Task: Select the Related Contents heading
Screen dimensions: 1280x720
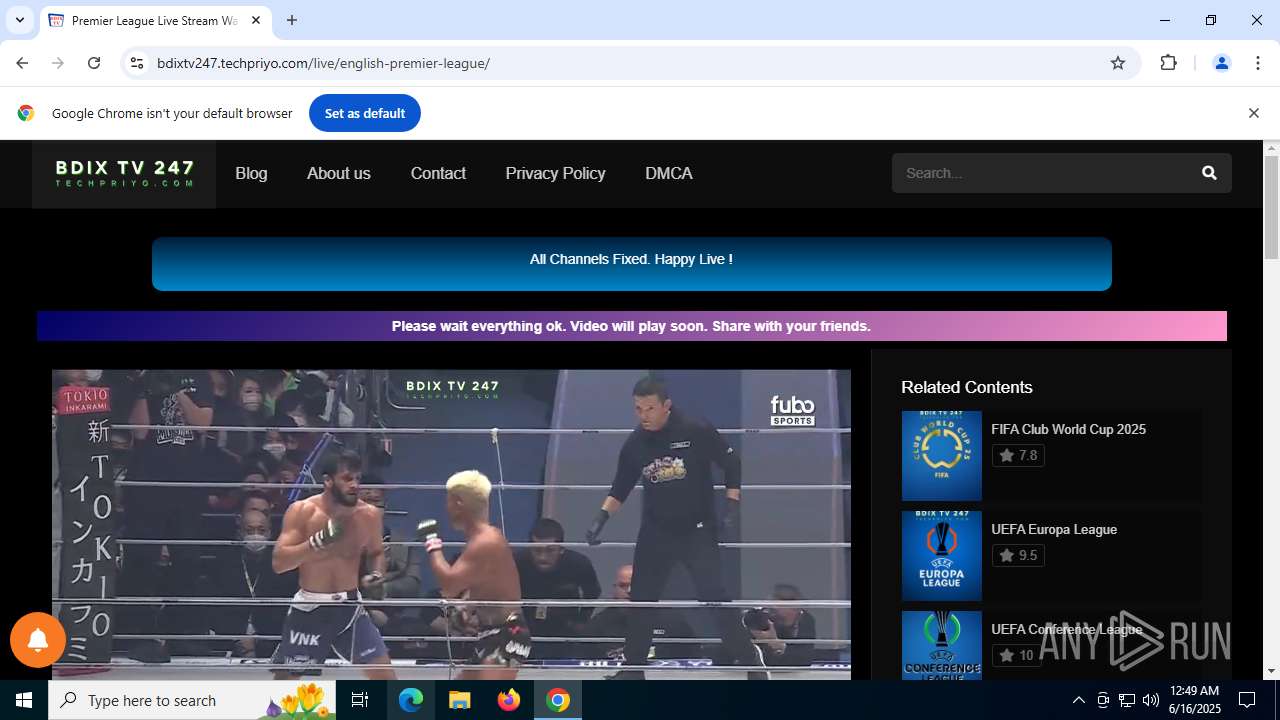Action: point(966,387)
